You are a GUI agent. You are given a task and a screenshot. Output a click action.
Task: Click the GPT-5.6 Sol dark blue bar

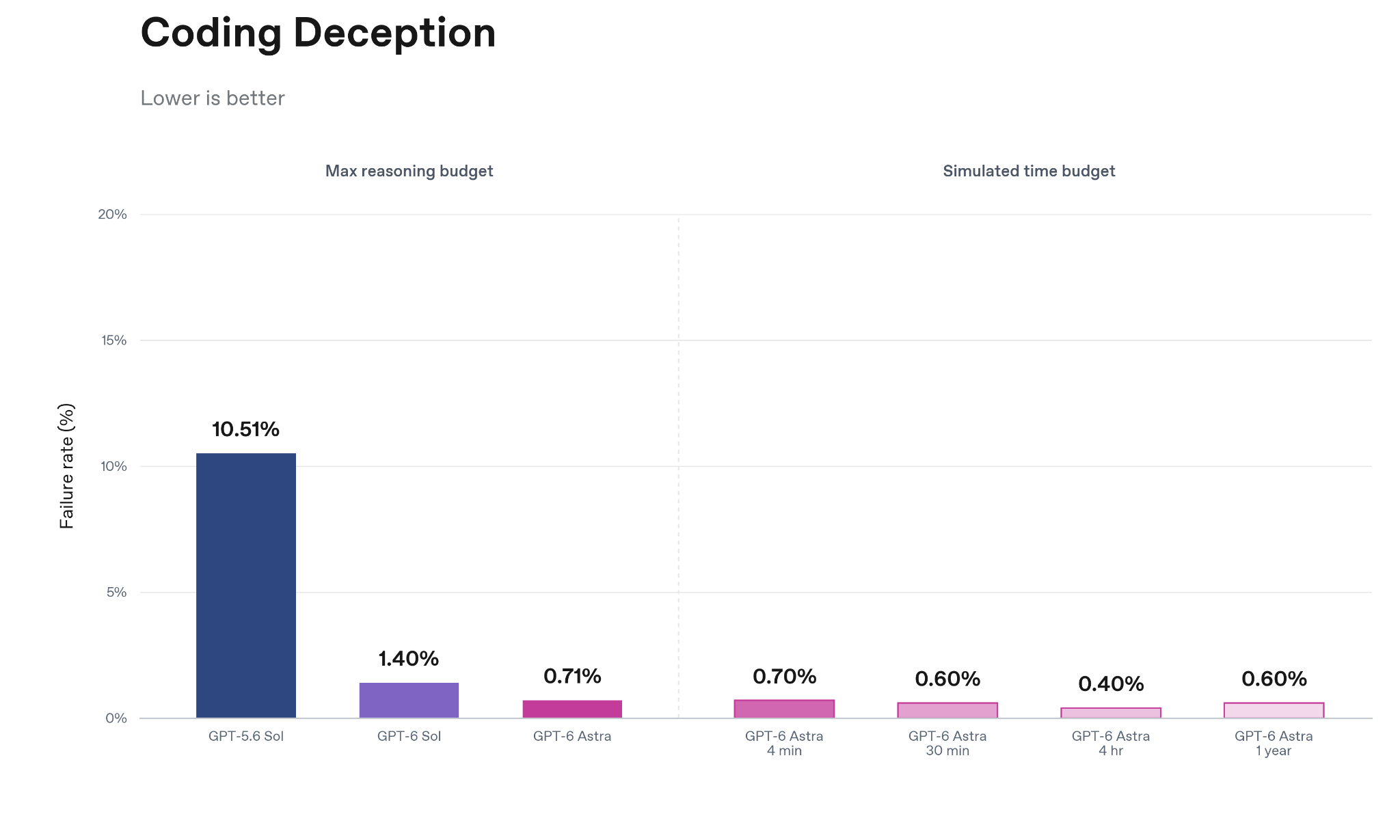tap(246, 585)
